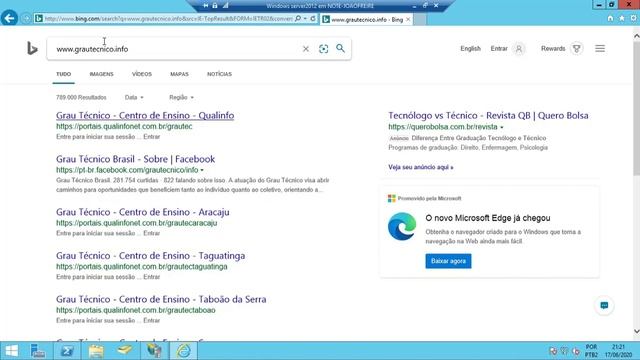
Task: Open the Região filter dropdown
Action: click(181, 98)
